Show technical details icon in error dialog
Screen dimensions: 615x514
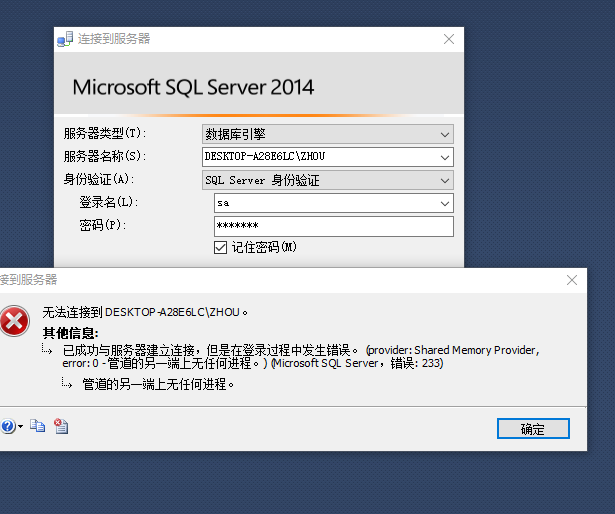pos(61,426)
